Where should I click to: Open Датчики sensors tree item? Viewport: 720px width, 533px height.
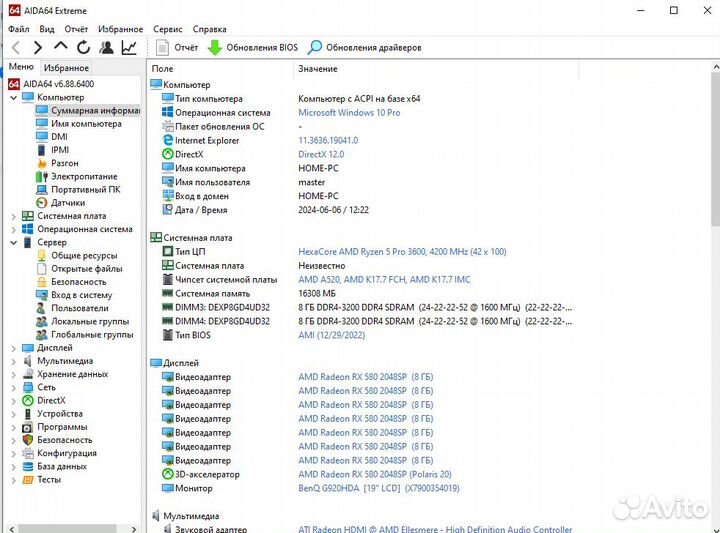61,203
